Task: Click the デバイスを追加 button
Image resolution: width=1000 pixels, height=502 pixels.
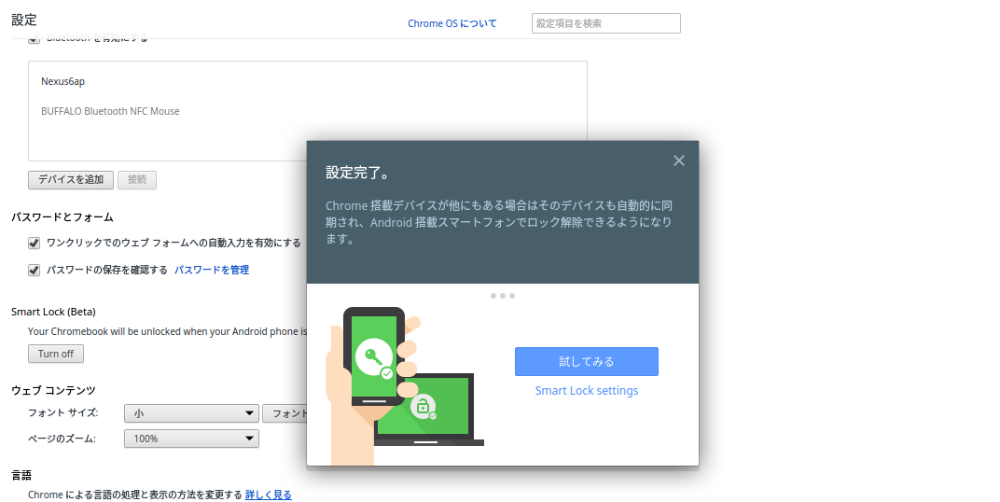Action: (x=71, y=180)
